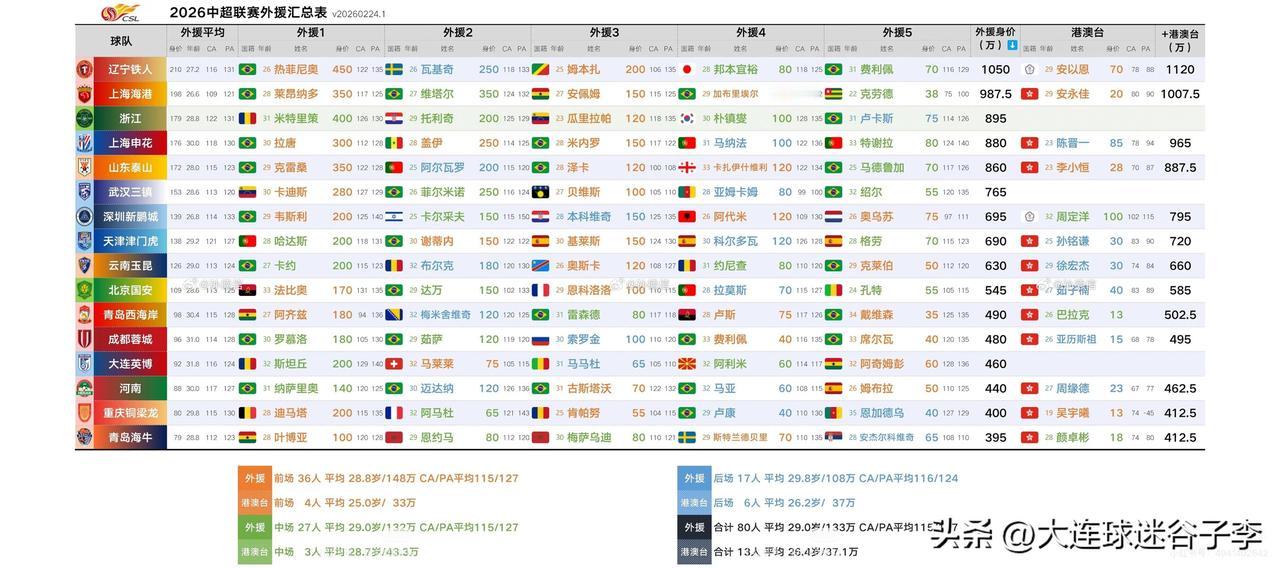Click the 浙江 team crest
1280x568 pixels.
pos(85,118)
